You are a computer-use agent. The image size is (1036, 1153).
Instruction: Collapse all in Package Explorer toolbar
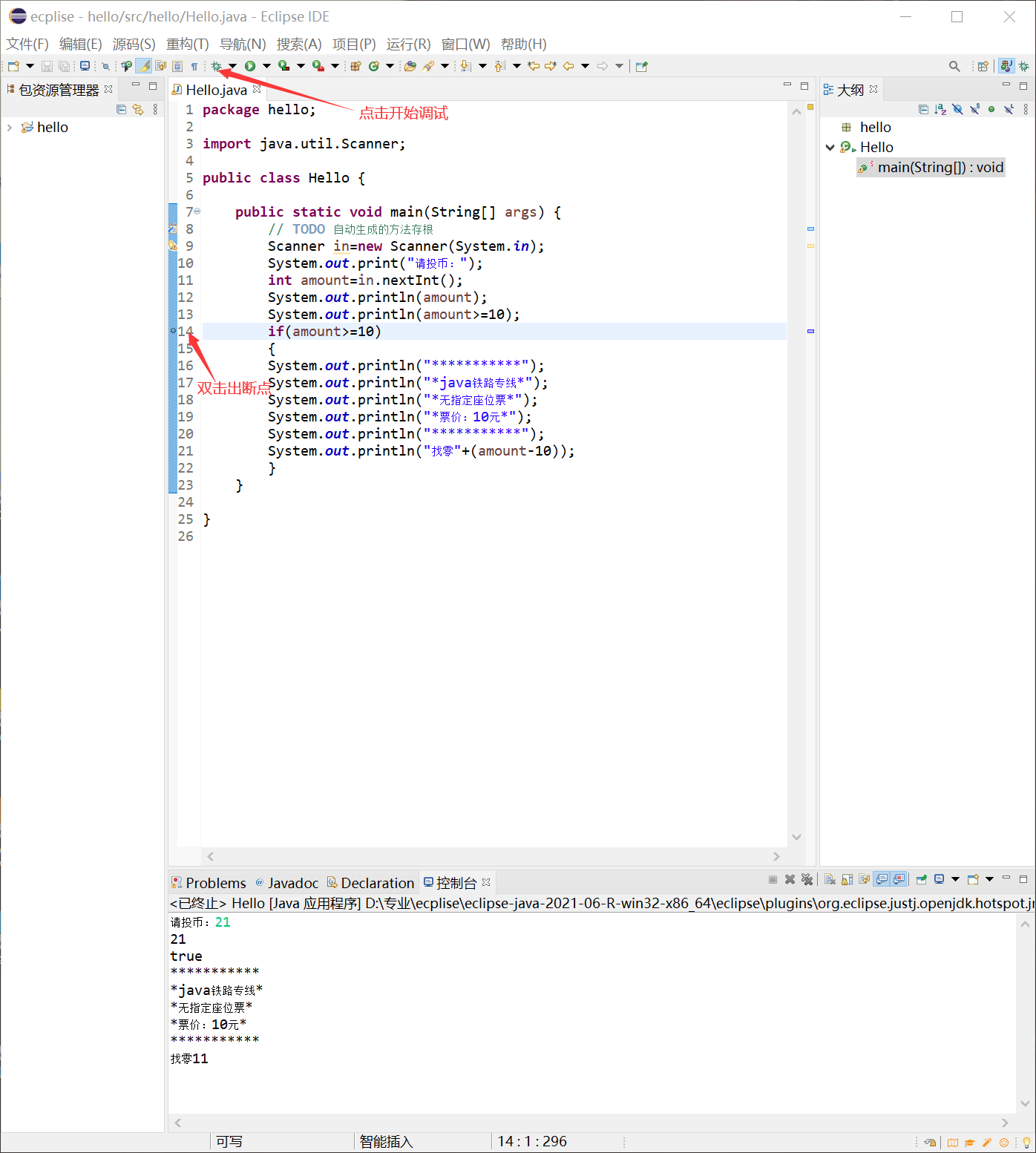click(121, 109)
